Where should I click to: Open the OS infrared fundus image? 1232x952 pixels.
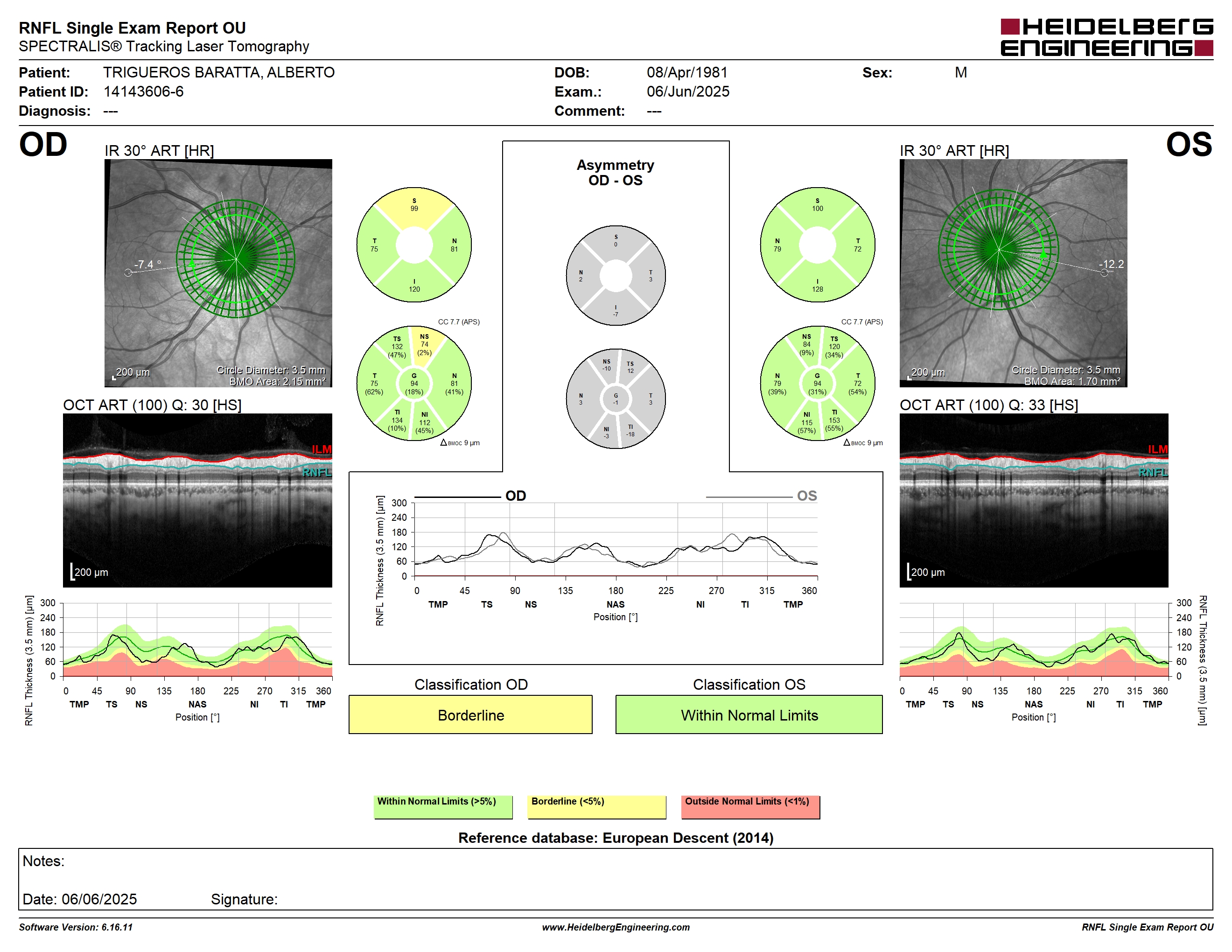pyautogui.click(x=1013, y=273)
